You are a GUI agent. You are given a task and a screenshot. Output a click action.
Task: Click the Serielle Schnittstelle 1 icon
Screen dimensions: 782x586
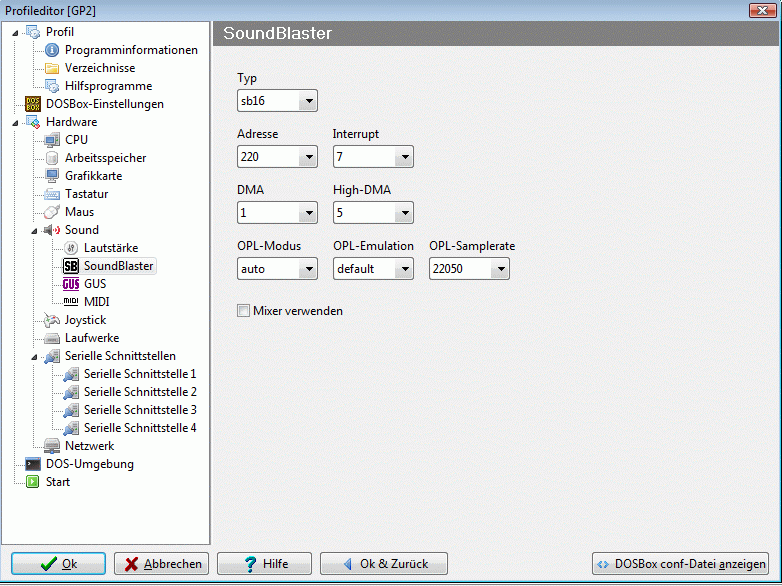click(71, 374)
